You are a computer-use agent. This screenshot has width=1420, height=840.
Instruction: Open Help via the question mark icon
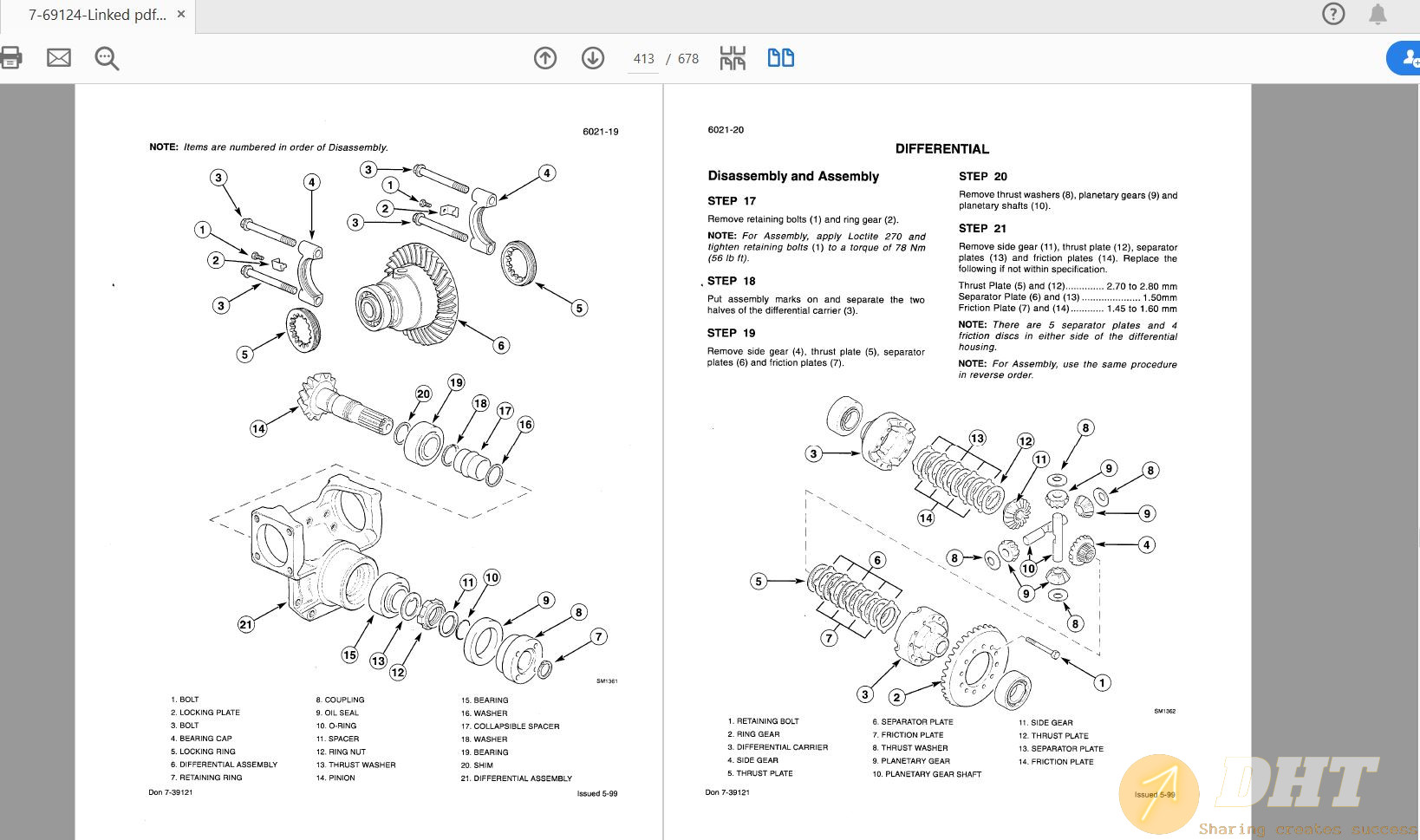click(1332, 14)
